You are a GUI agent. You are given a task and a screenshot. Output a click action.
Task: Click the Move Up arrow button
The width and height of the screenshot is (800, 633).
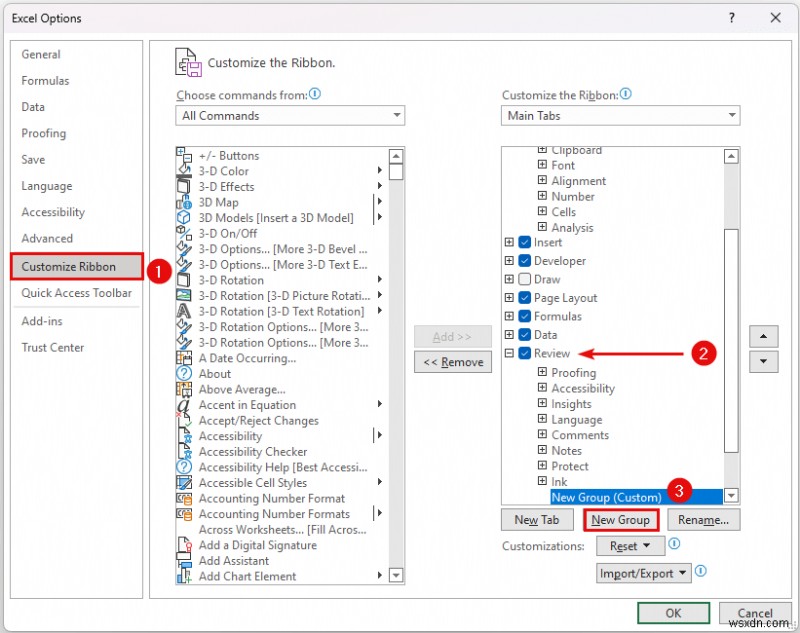763,336
